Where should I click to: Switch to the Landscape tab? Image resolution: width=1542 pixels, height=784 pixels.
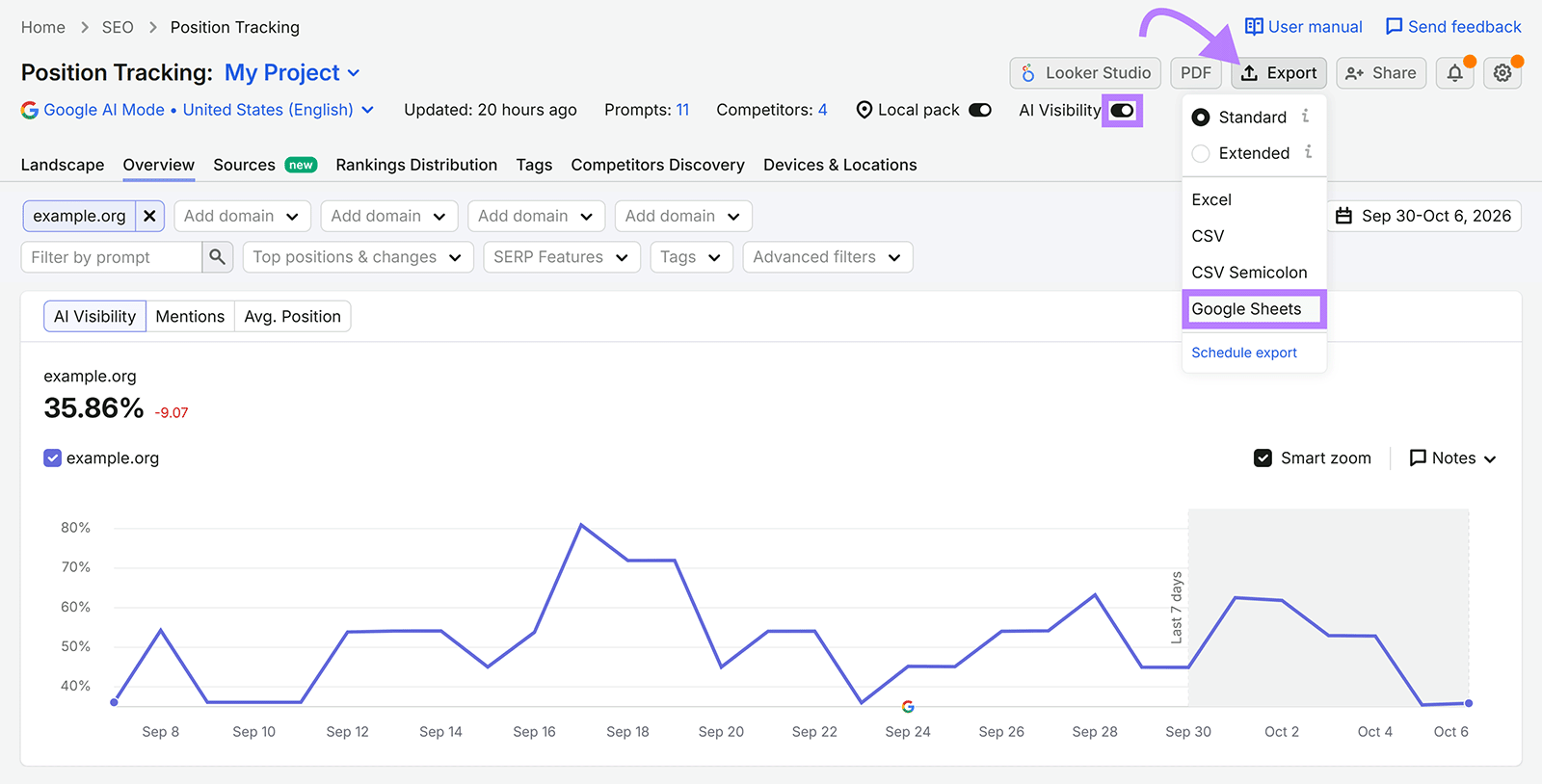point(63,165)
